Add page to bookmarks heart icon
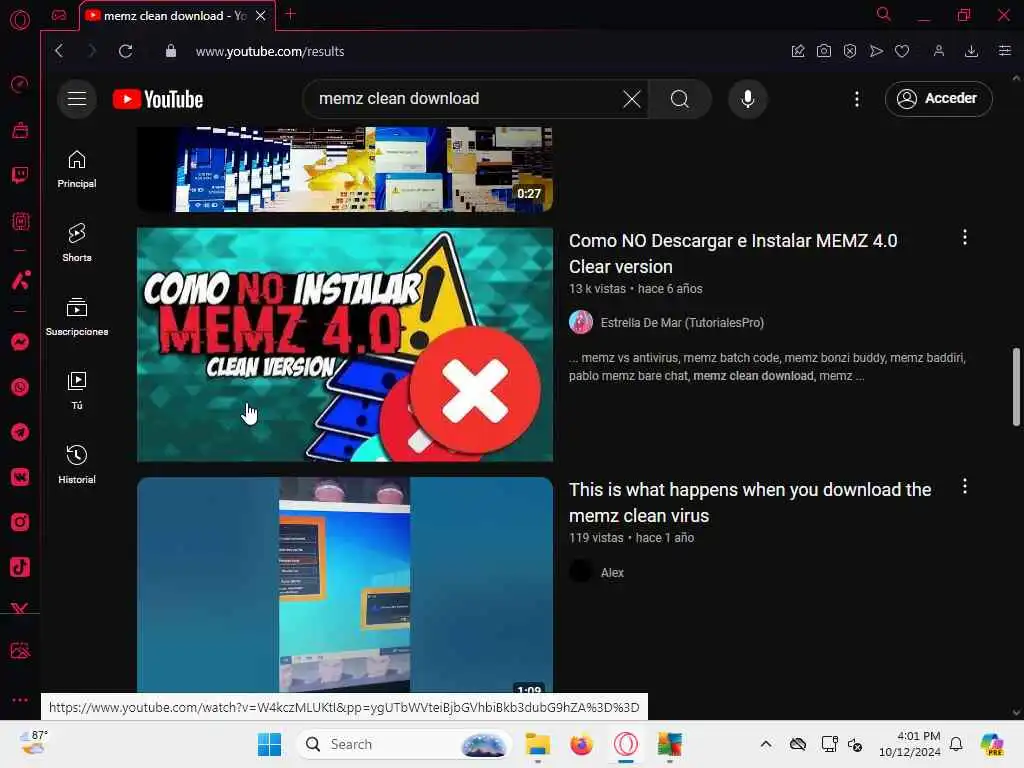Viewport: 1024px width, 768px height. pyautogui.click(x=902, y=51)
